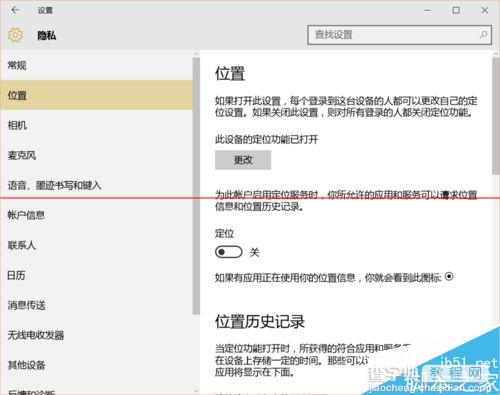Go to 麦克风 settings

(96, 155)
